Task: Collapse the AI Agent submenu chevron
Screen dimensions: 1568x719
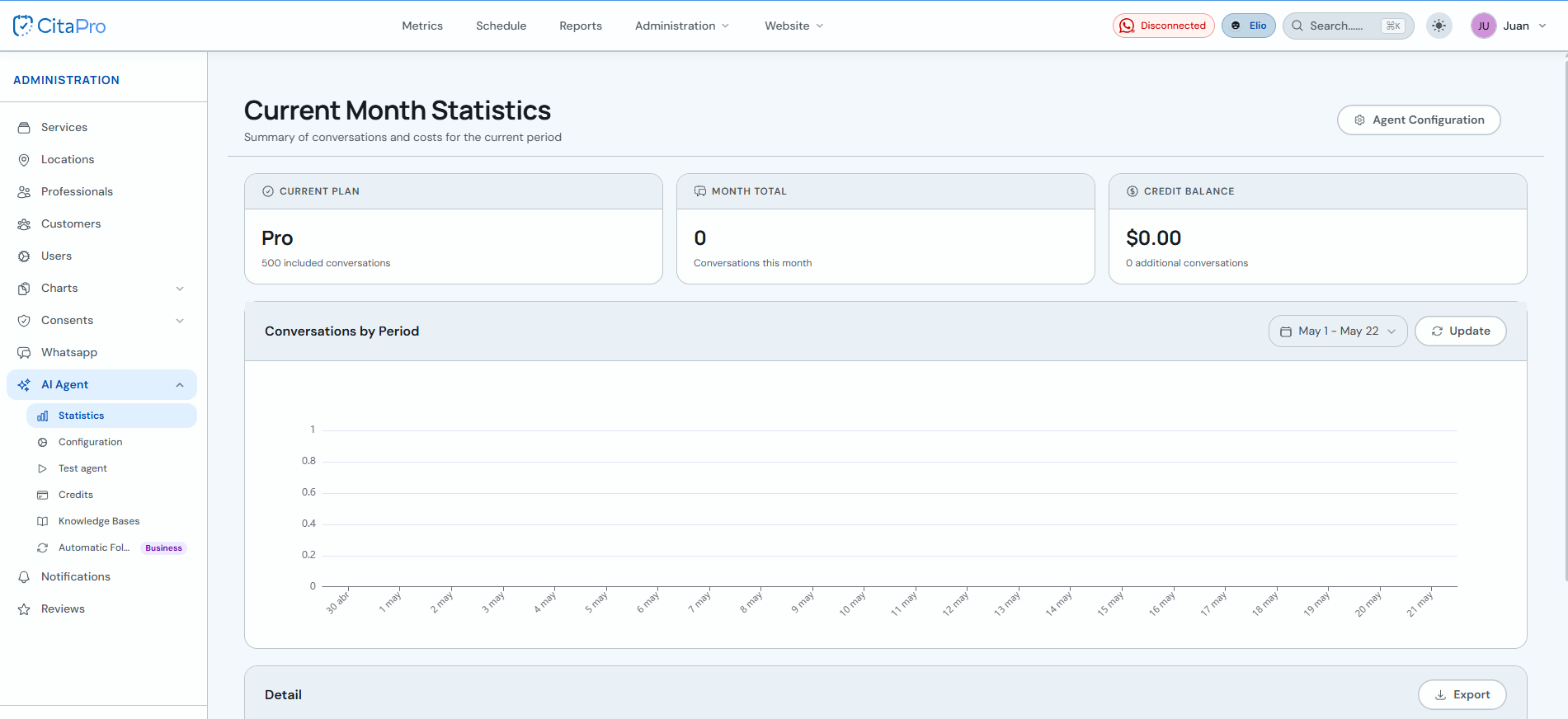Action: click(x=180, y=385)
